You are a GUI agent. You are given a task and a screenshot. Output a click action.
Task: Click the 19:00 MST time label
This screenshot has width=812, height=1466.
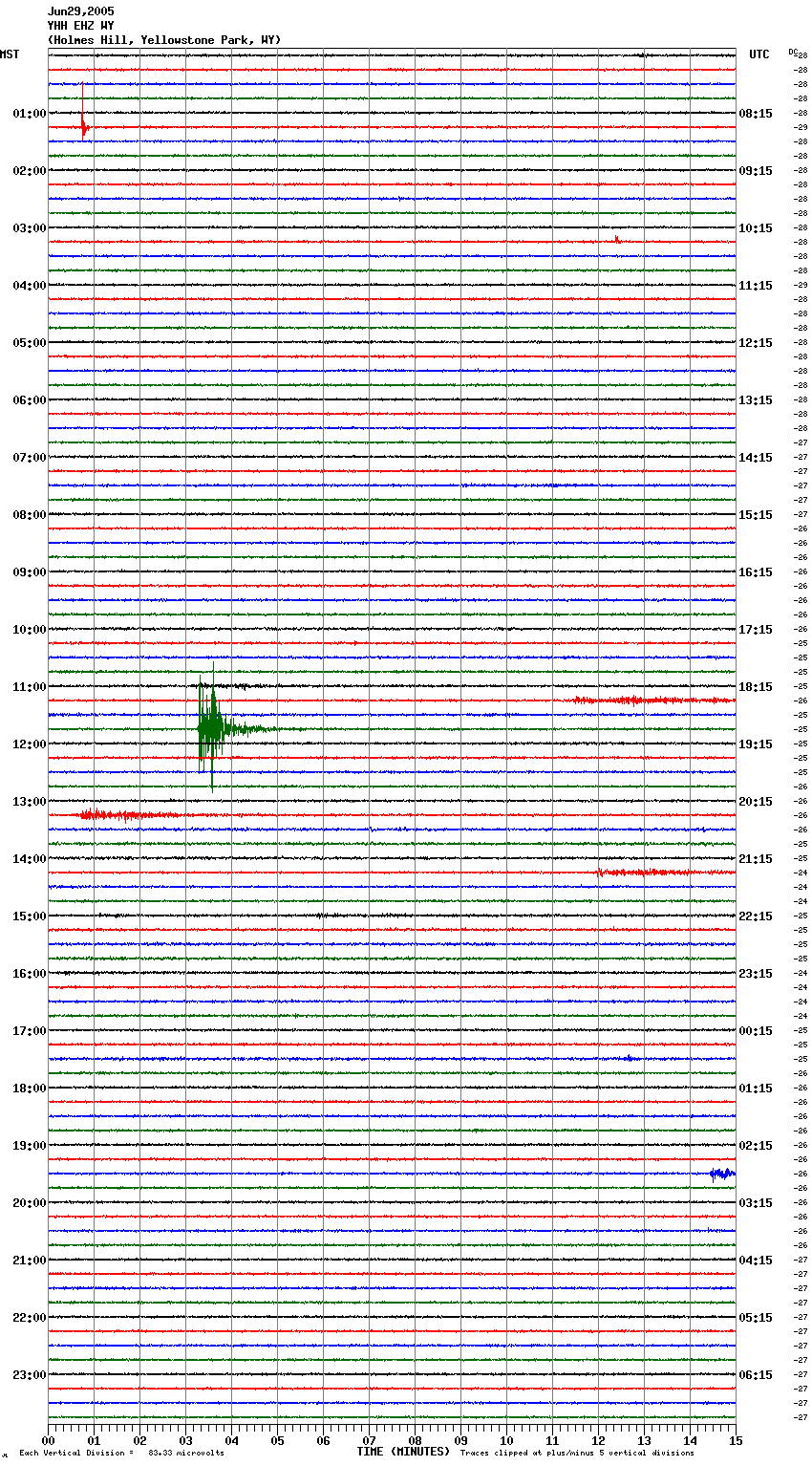(30, 1146)
